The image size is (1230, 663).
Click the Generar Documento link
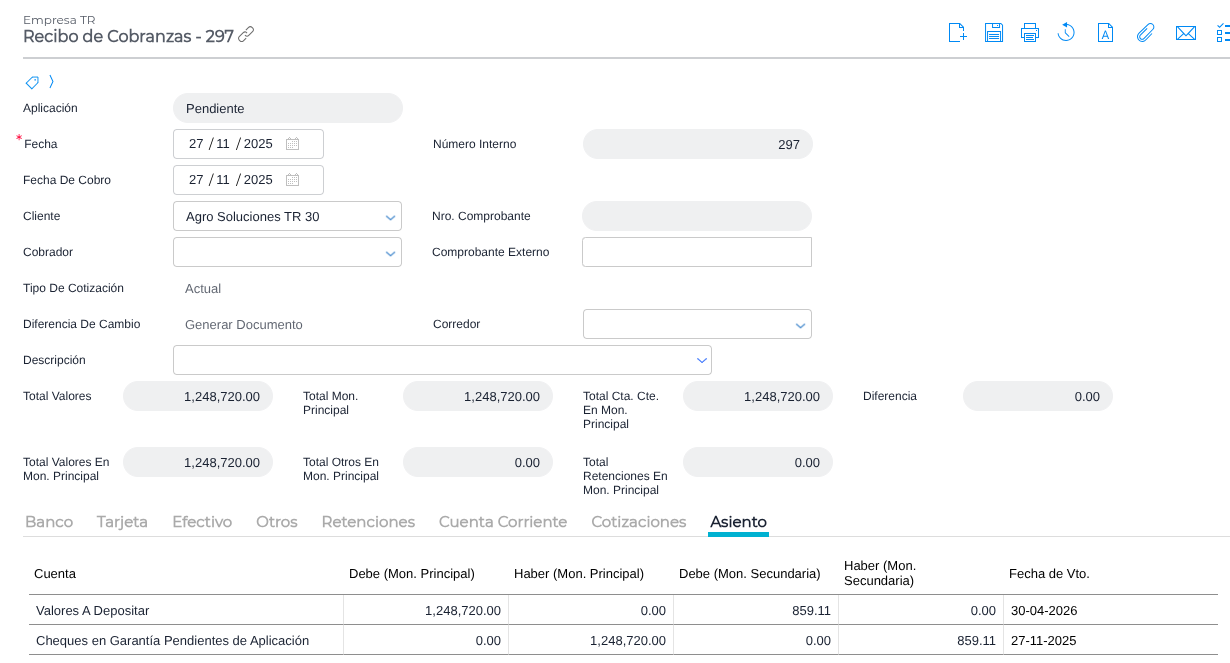[x=243, y=325]
